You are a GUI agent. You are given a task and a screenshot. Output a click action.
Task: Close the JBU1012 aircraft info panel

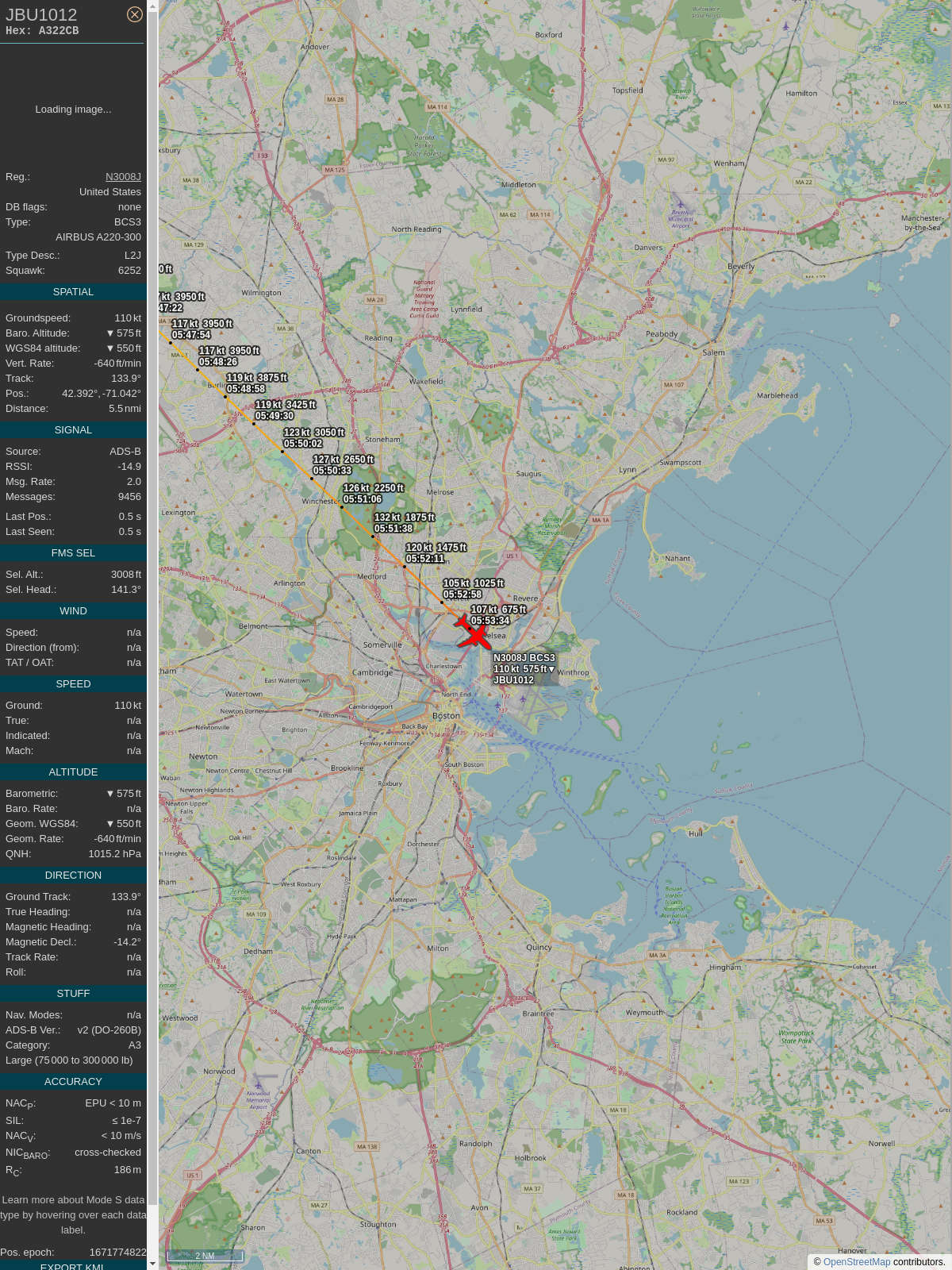(x=135, y=14)
